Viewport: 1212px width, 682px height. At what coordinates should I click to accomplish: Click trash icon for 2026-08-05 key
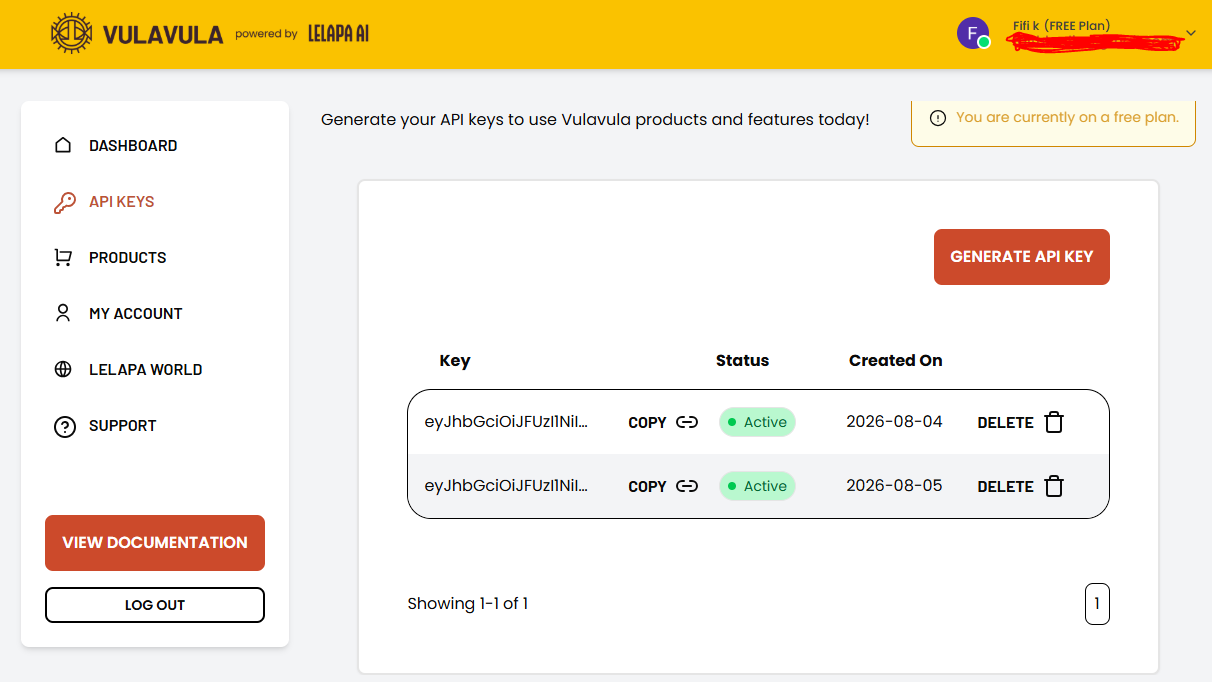[1054, 486]
